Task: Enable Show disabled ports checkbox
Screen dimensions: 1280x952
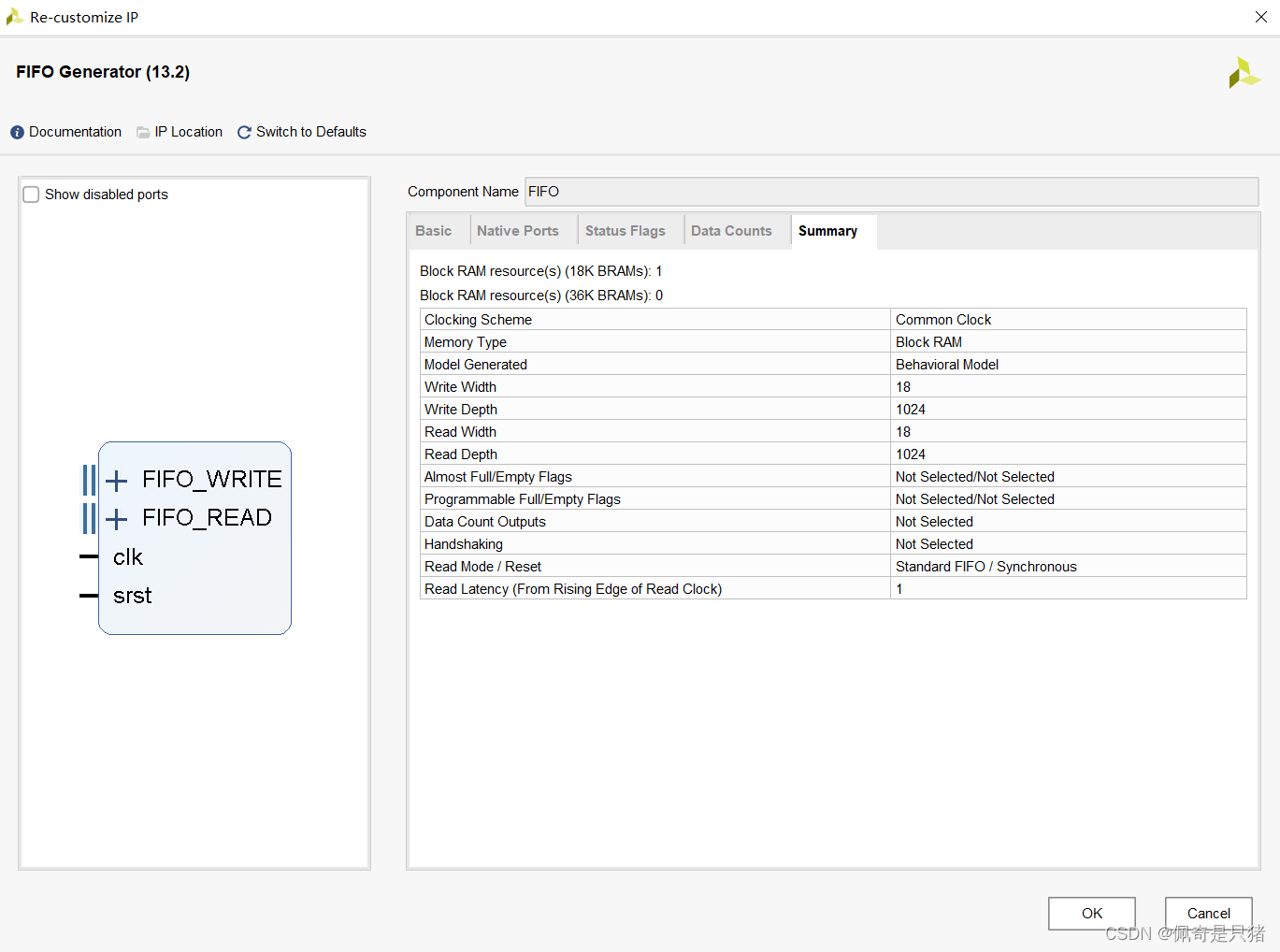Action: (31, 195)
